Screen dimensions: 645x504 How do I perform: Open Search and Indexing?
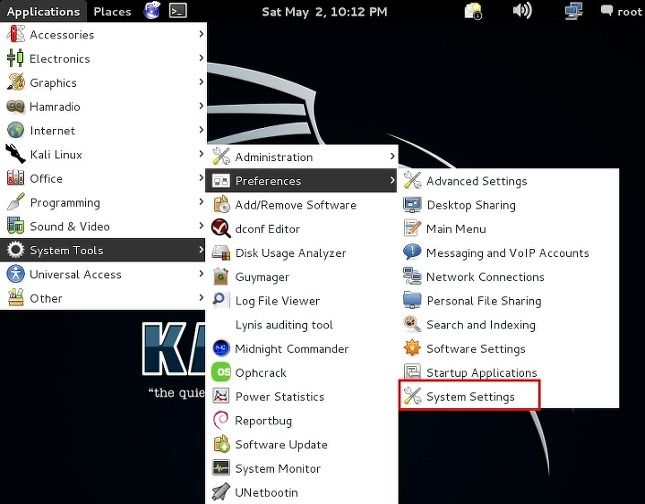[x=509, y=325]
